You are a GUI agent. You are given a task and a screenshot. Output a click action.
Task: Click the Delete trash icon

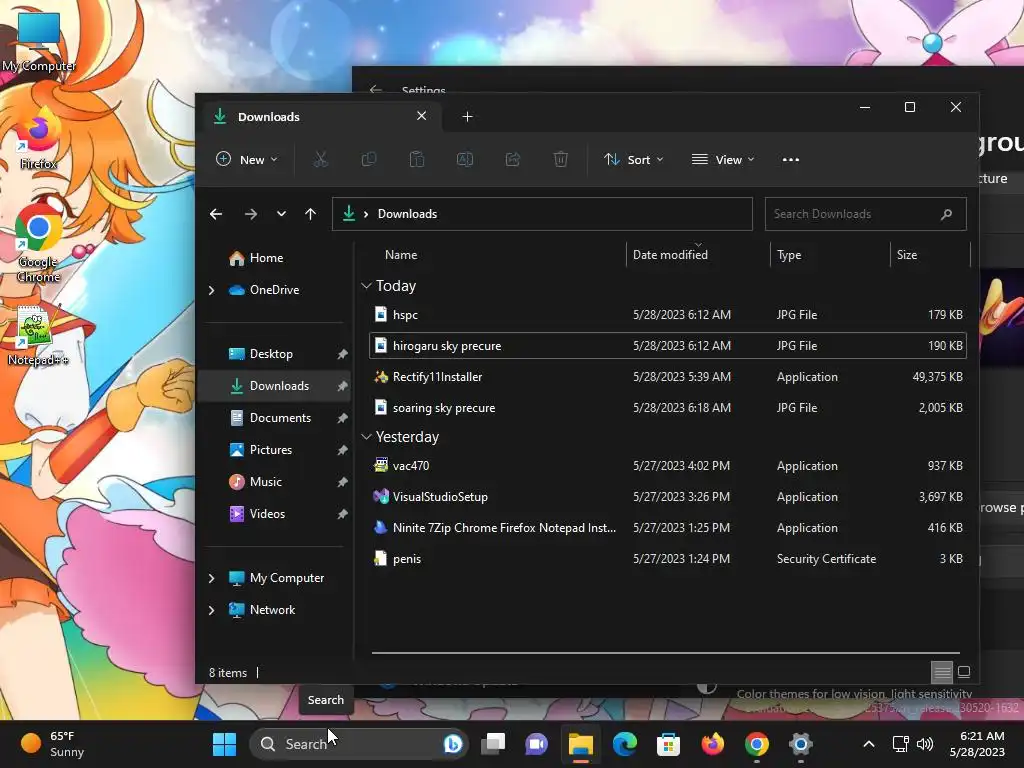[560, 159]
